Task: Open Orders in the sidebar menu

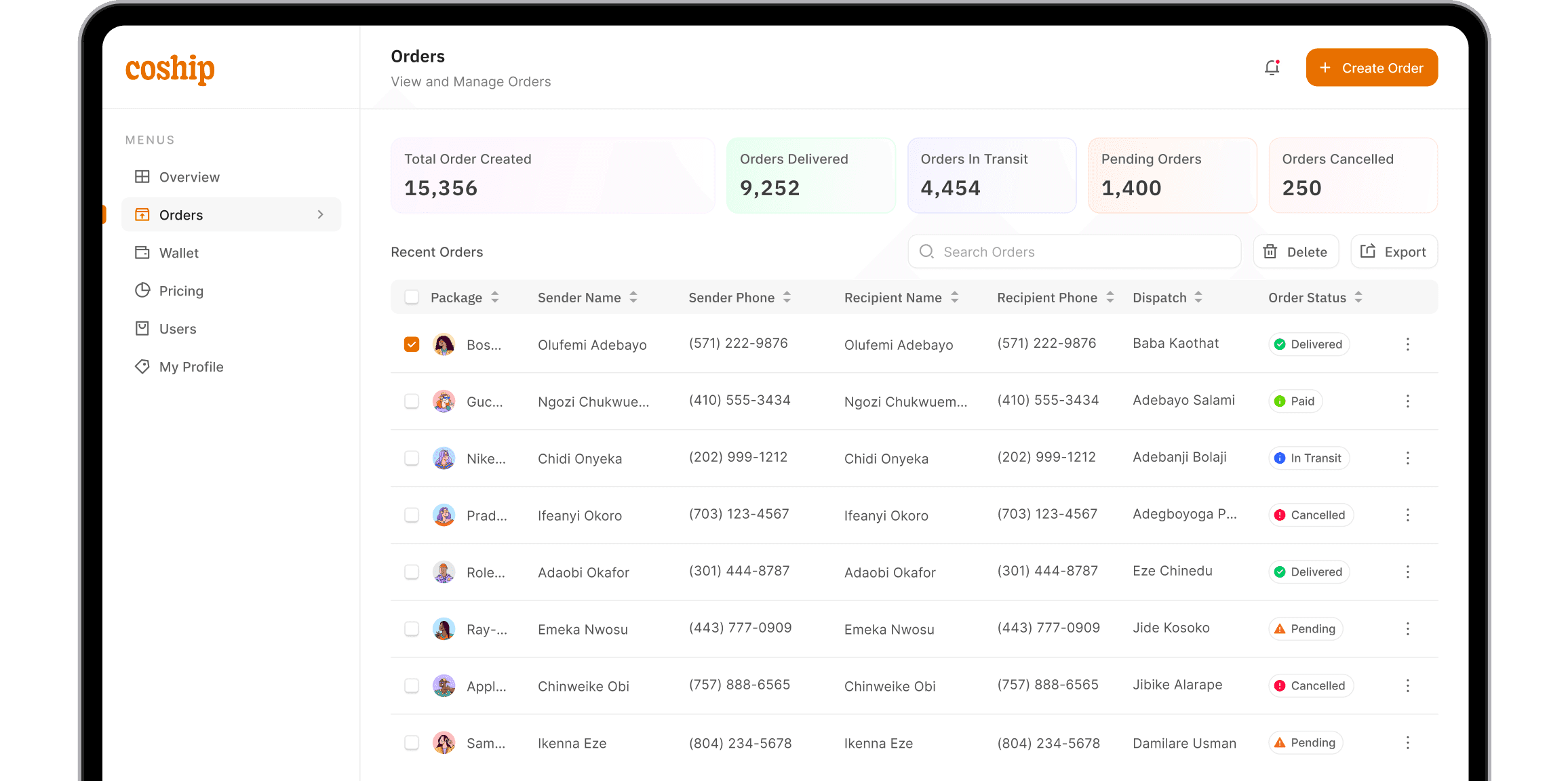Action: (x=180, y=214)
